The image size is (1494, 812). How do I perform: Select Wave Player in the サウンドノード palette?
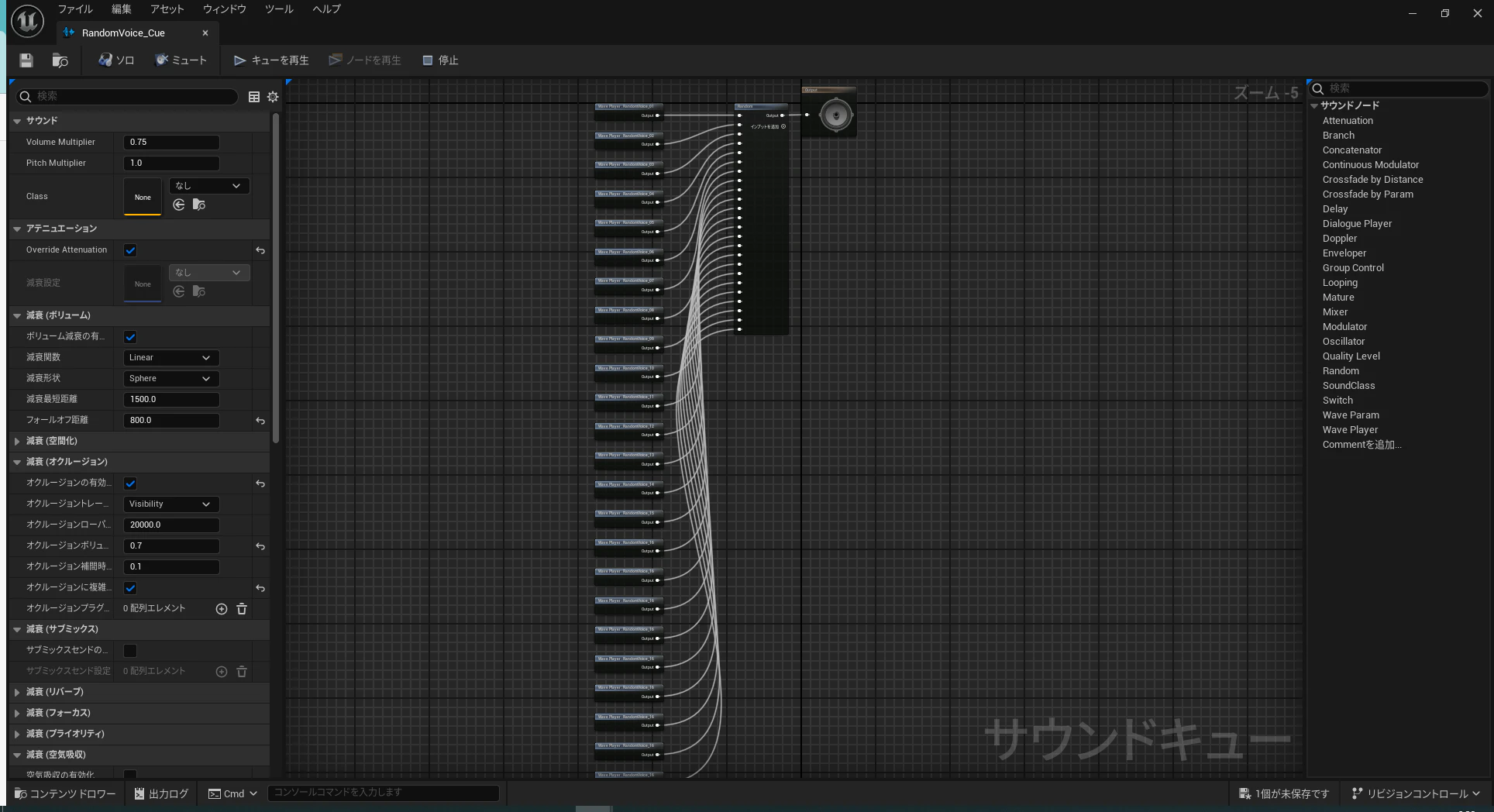point(1350,430)
